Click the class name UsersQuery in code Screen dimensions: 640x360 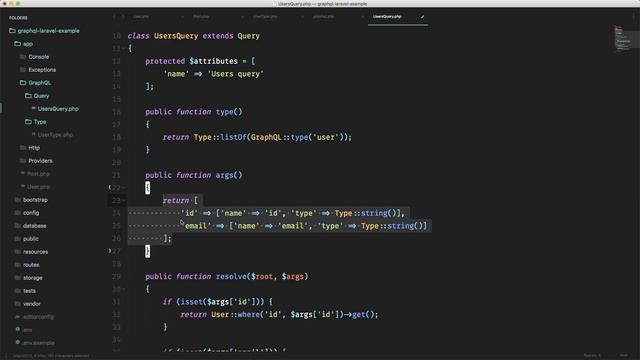pyautogui.click(x=176, y=36)
